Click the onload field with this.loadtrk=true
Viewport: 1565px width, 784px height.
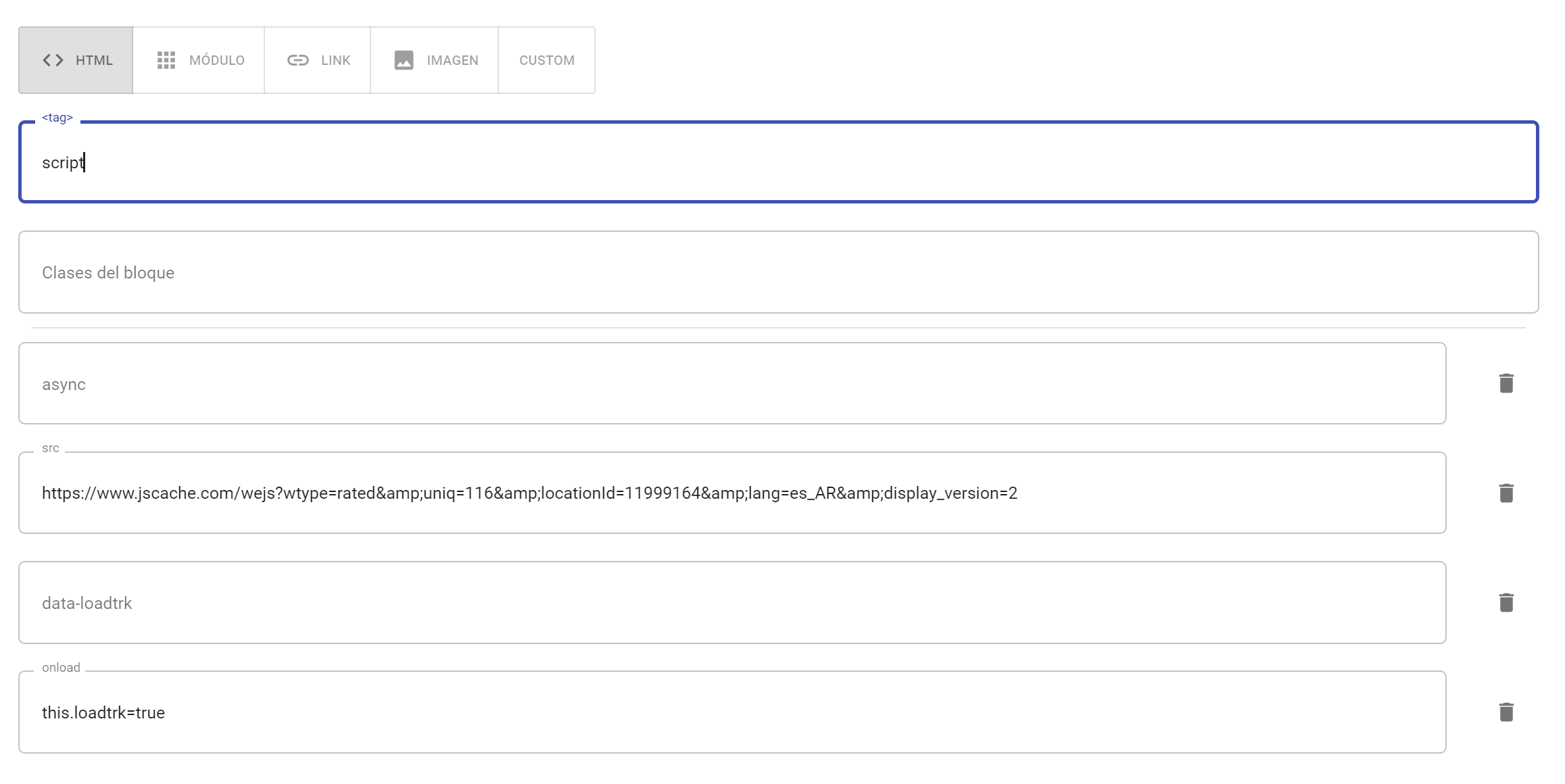[x=731, y=712]
